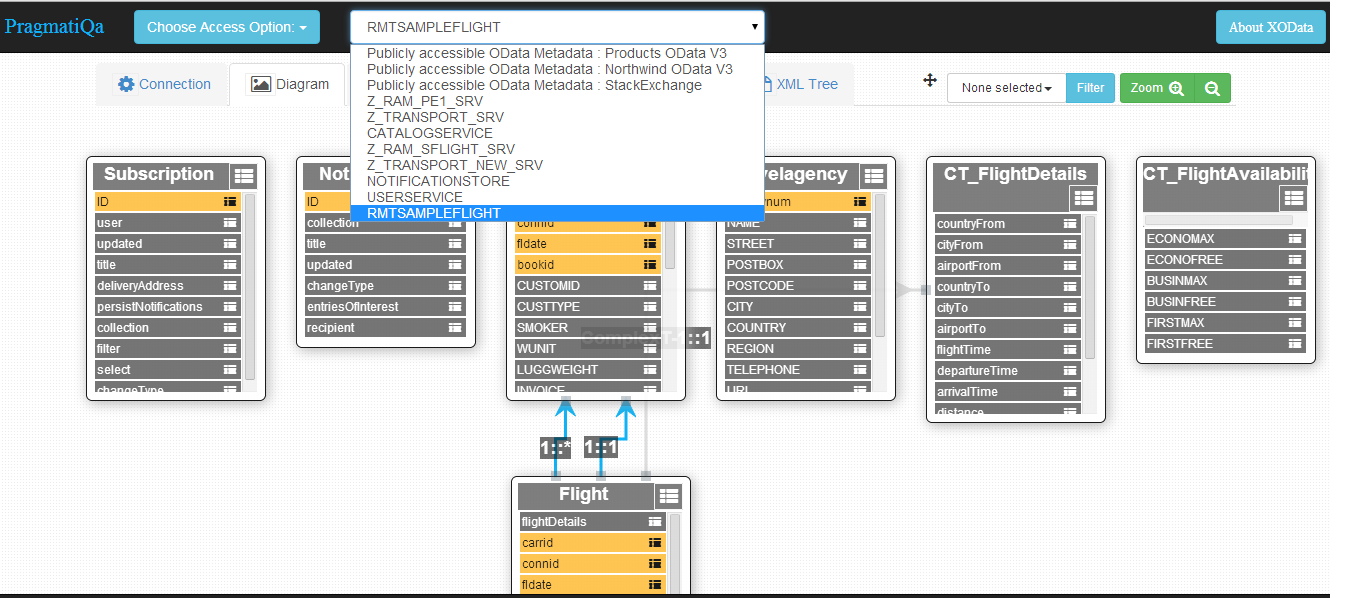Click the About XOData button
This screenshot has width=1348, height=598.
[x=1271, y=27]
